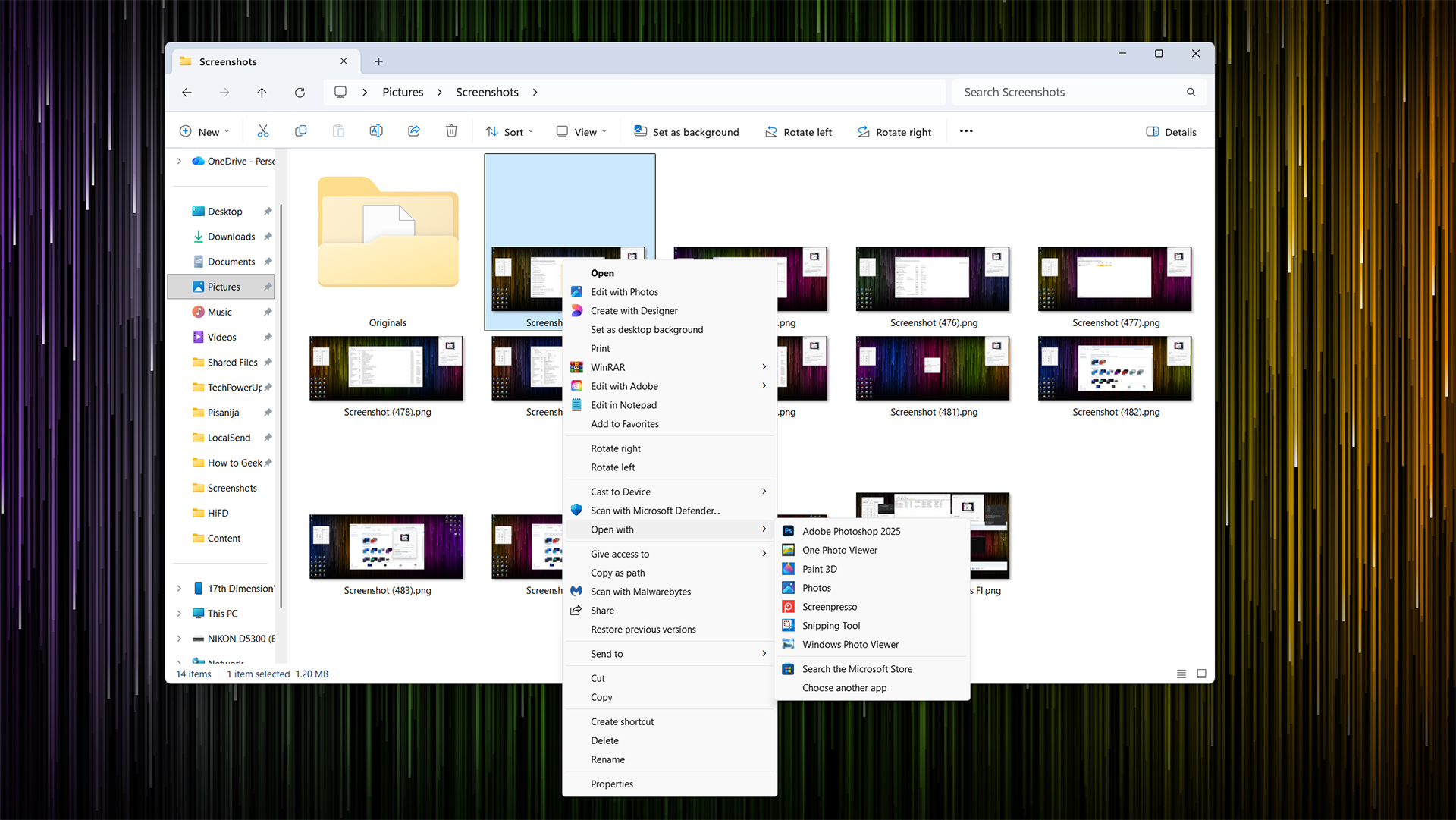This screenshot has width=1456, height=820.
Task: Go up one folder level arrow
Action: click(x=262, y=92)
